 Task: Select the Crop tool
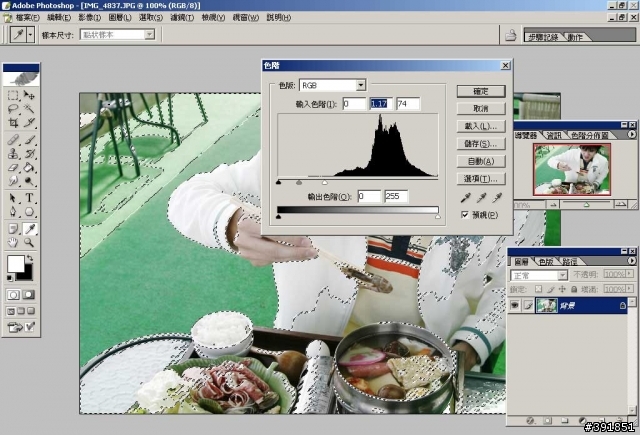(13, 122)
